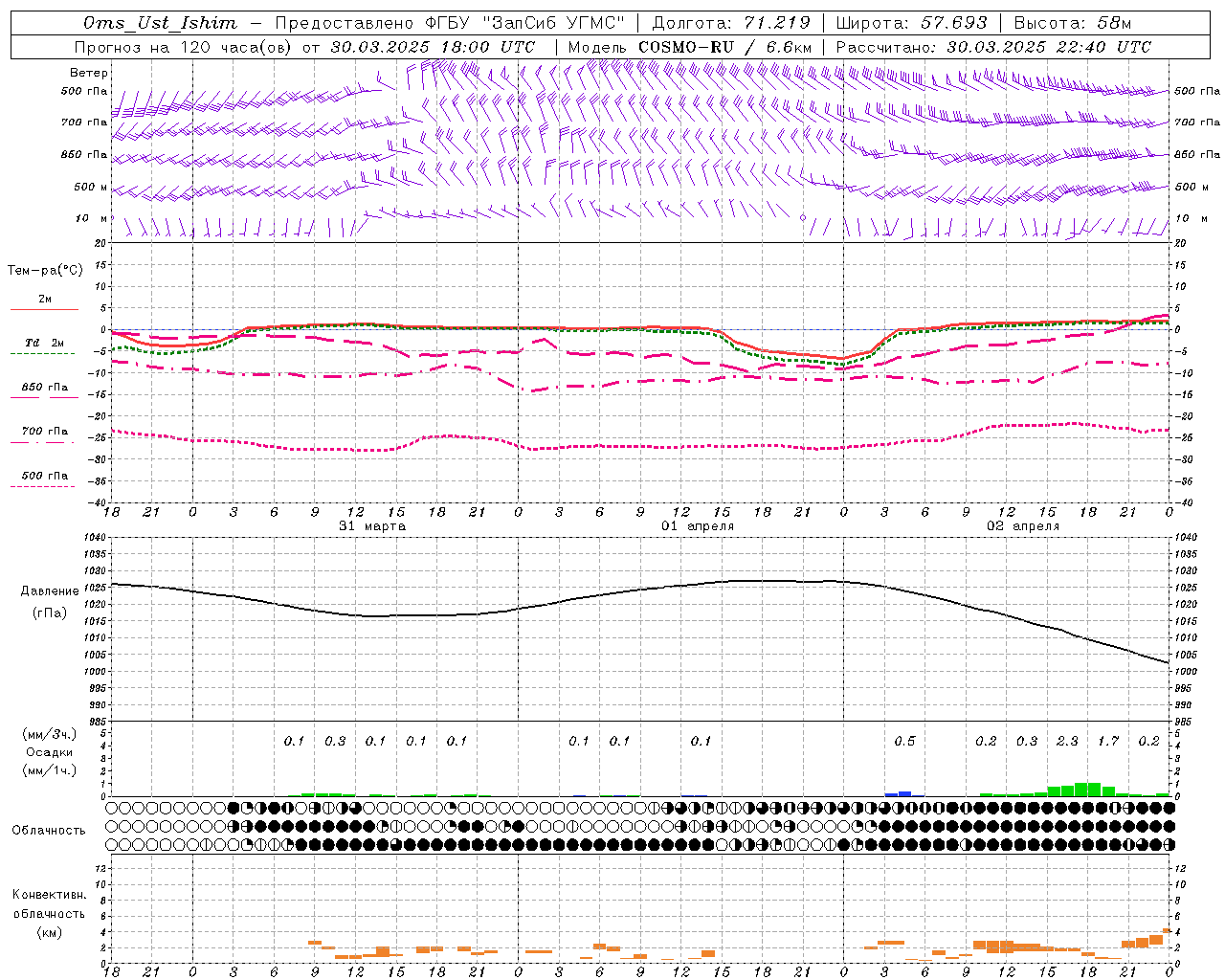Click the Давление pressure axis label
The height and width of the screenshot is (980, 1225).
tap(50, 591)
